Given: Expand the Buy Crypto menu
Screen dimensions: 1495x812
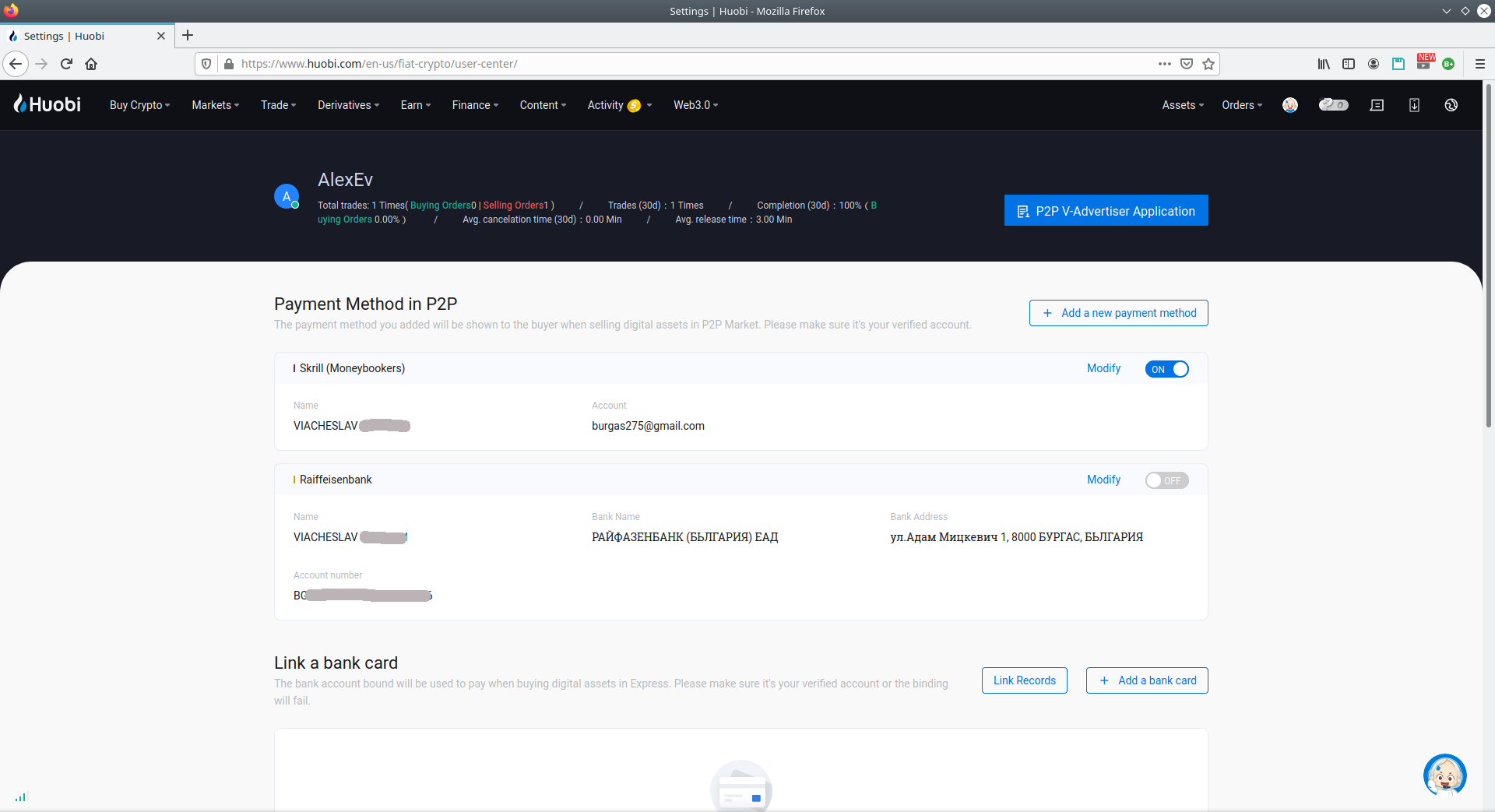Looking at the screenshot, I should pos(139,105).
